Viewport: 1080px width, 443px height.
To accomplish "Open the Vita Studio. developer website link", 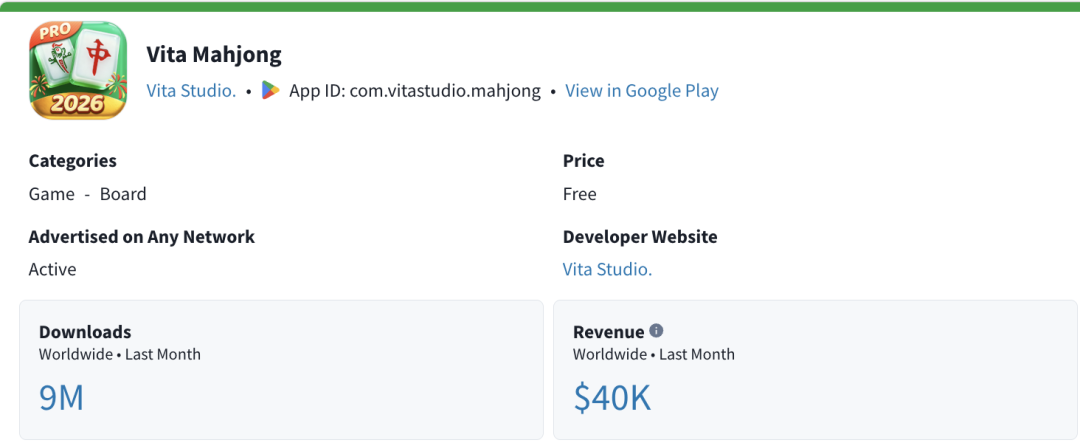I will [x=608, y=269].
